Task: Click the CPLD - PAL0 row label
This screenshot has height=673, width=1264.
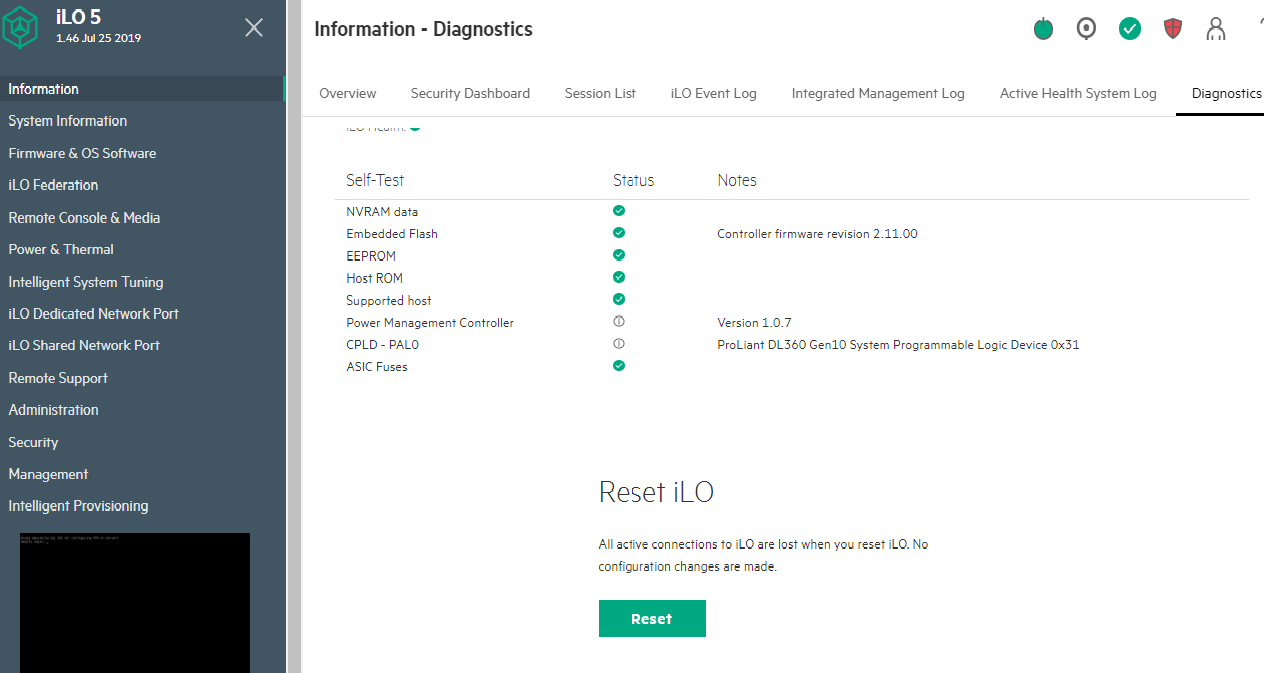Action: pyautogui.click(x=382, y=345)
